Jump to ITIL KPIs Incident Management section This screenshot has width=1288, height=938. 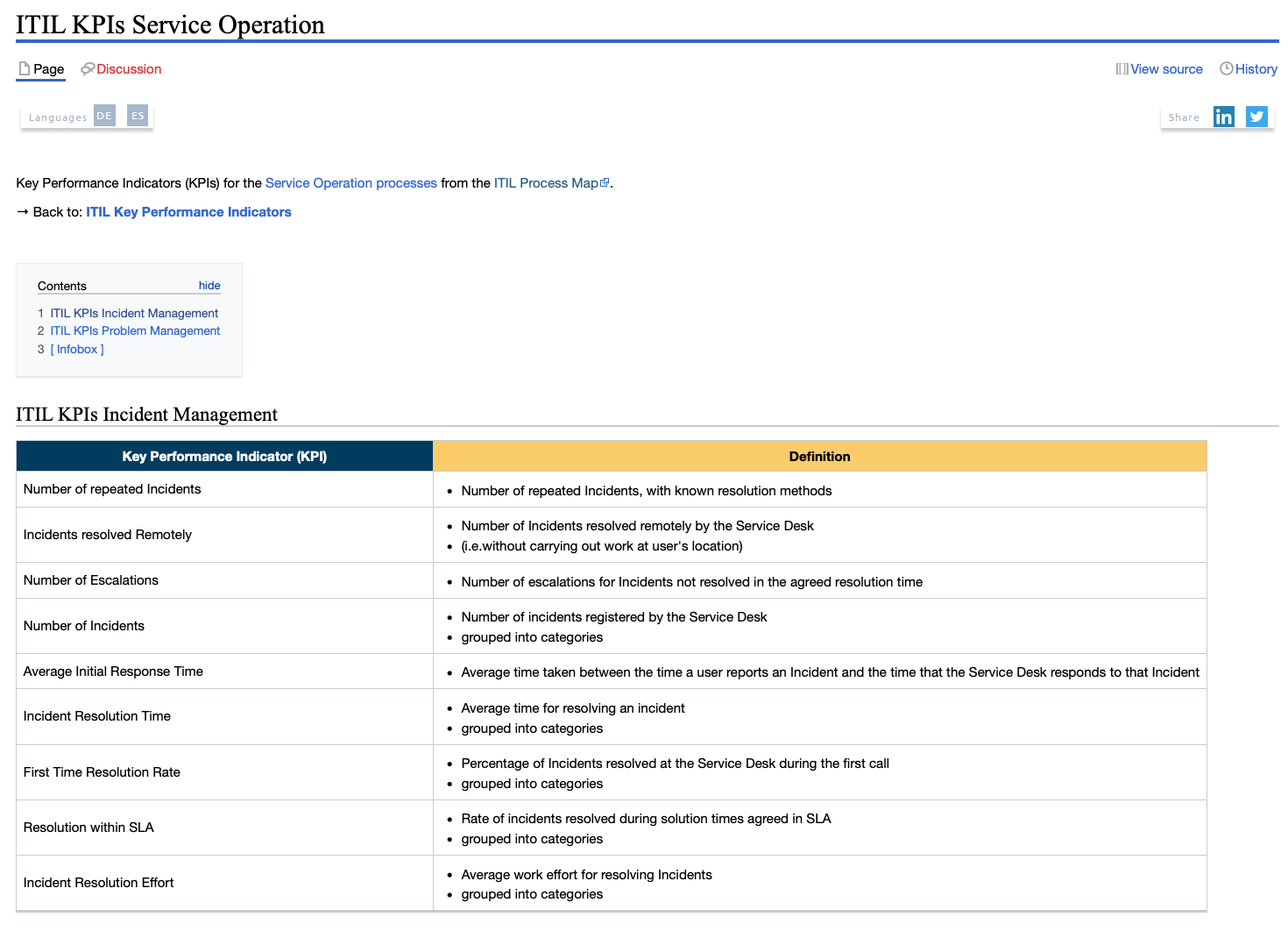coord(134,313)
